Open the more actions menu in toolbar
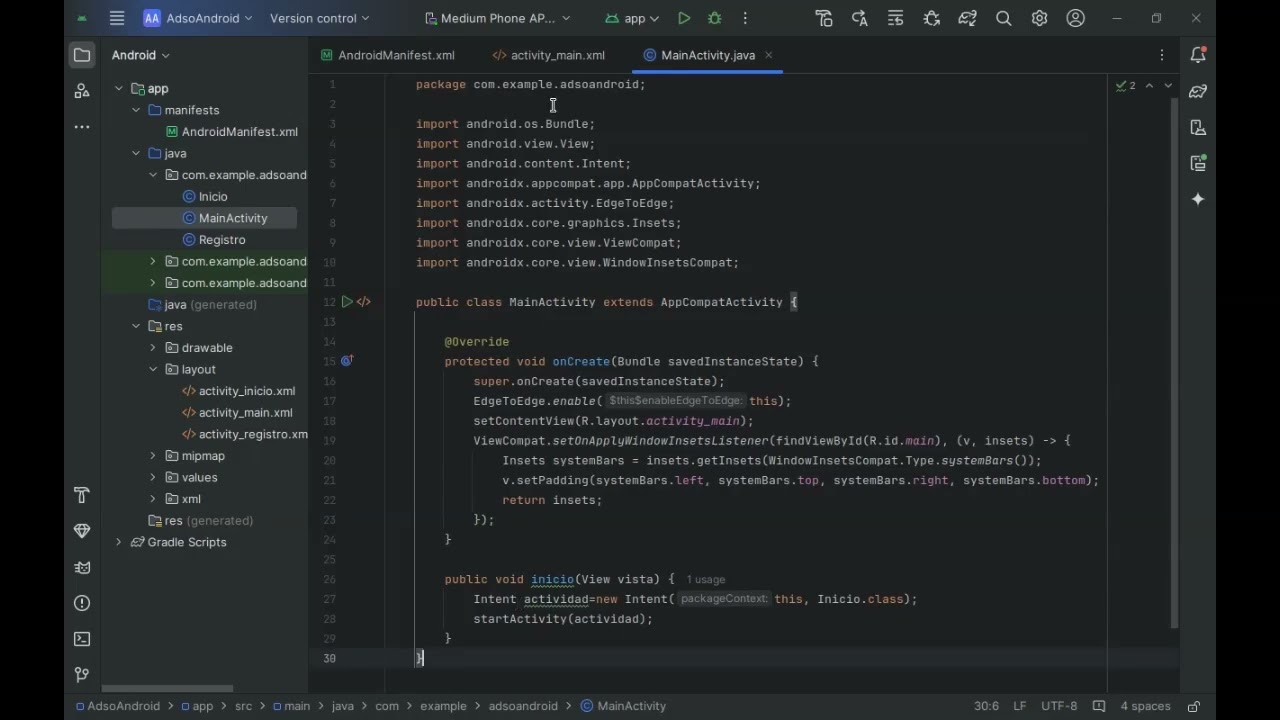 [745, 18]
